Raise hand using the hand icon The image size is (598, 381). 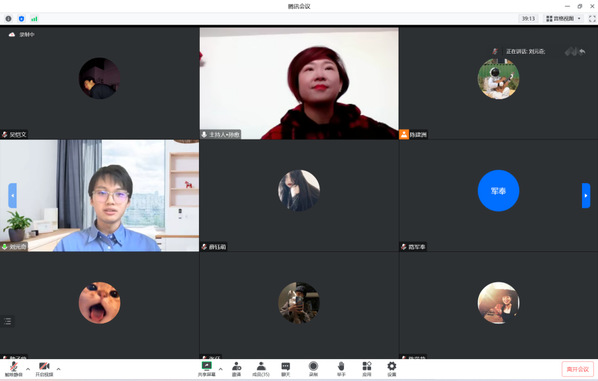click(341, 369)
